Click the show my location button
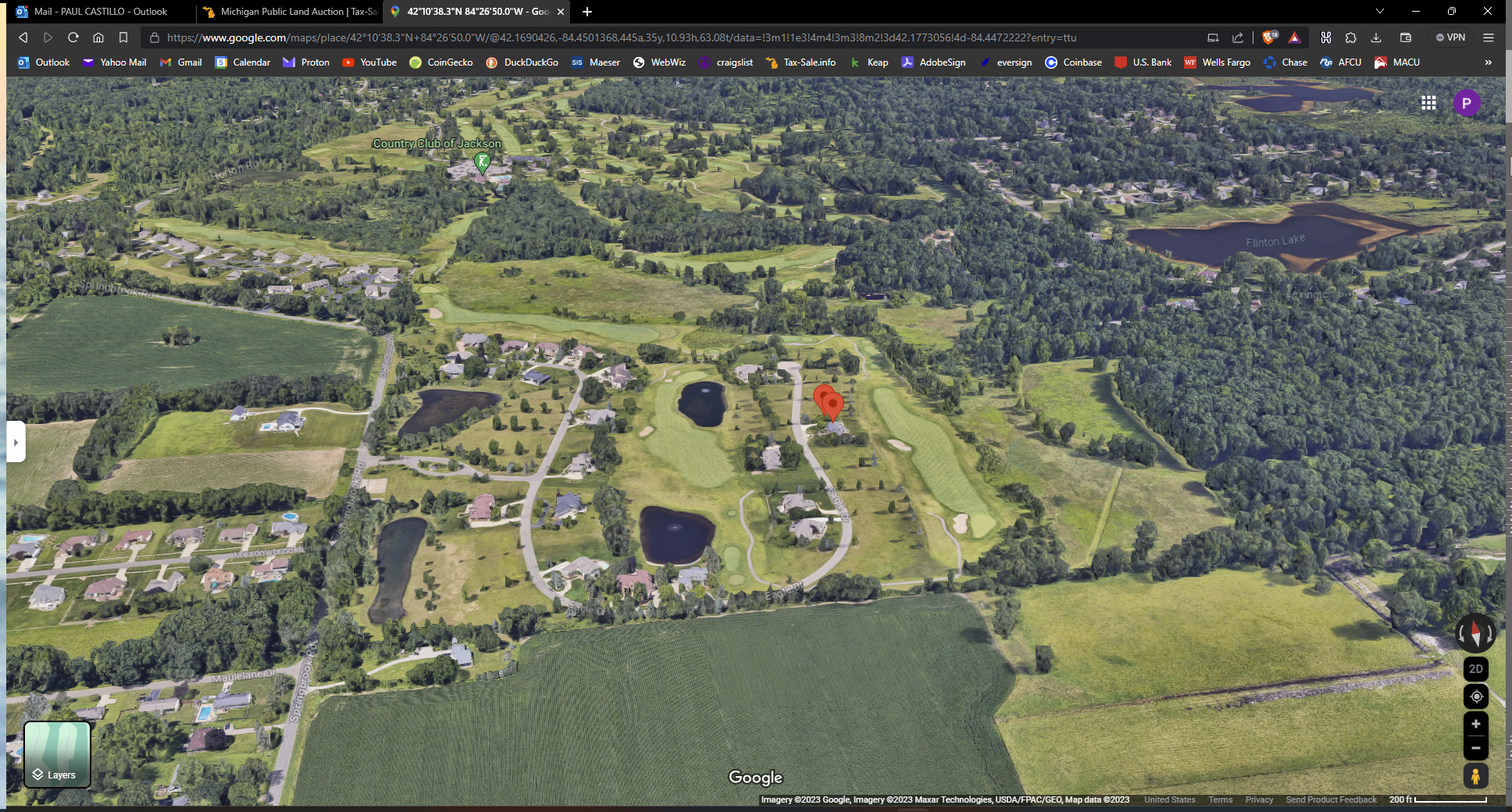Image resolution: width=1512 pixels, height=812 pixels. click(1475, 696)
